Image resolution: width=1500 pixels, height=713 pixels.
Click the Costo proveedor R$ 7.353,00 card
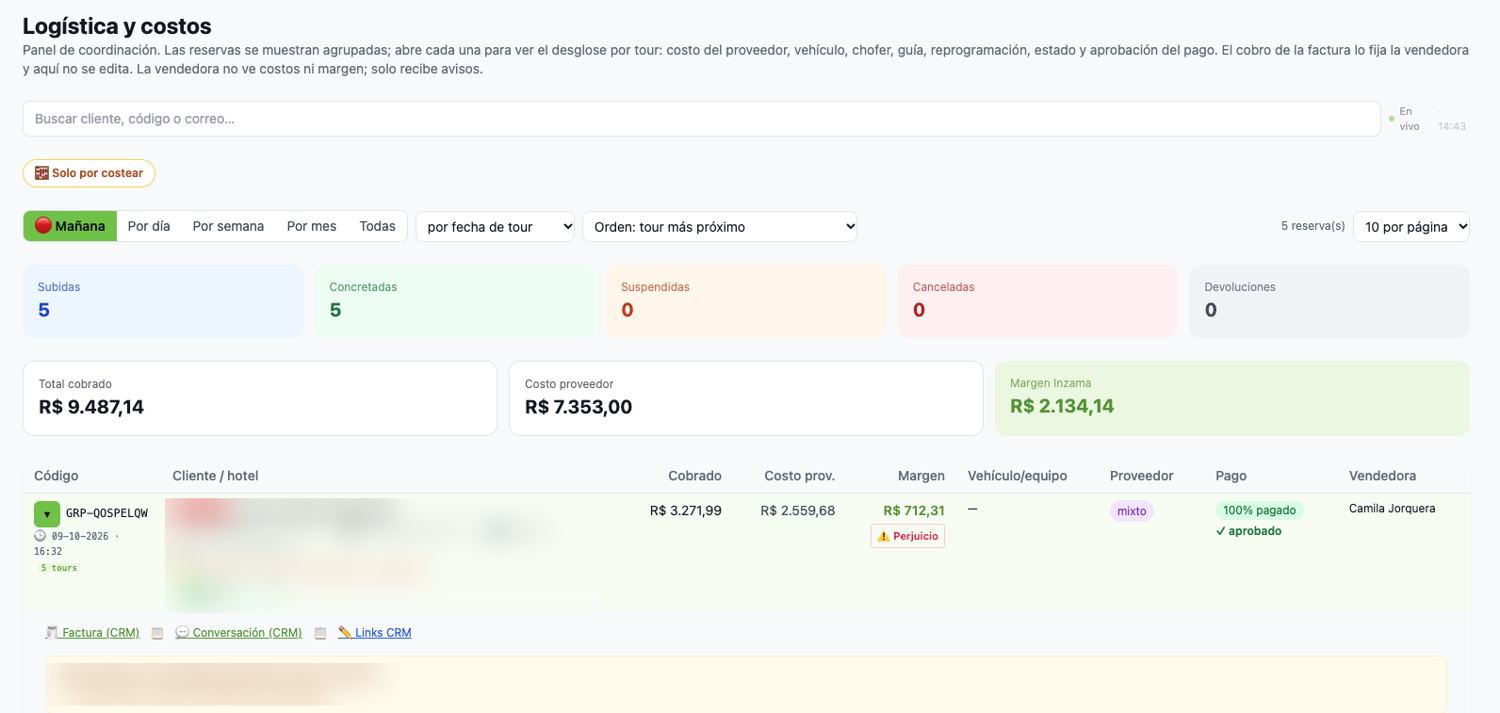tap(746, 398)
